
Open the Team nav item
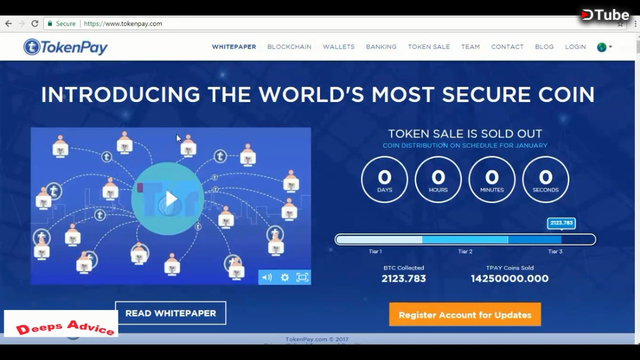471,47
